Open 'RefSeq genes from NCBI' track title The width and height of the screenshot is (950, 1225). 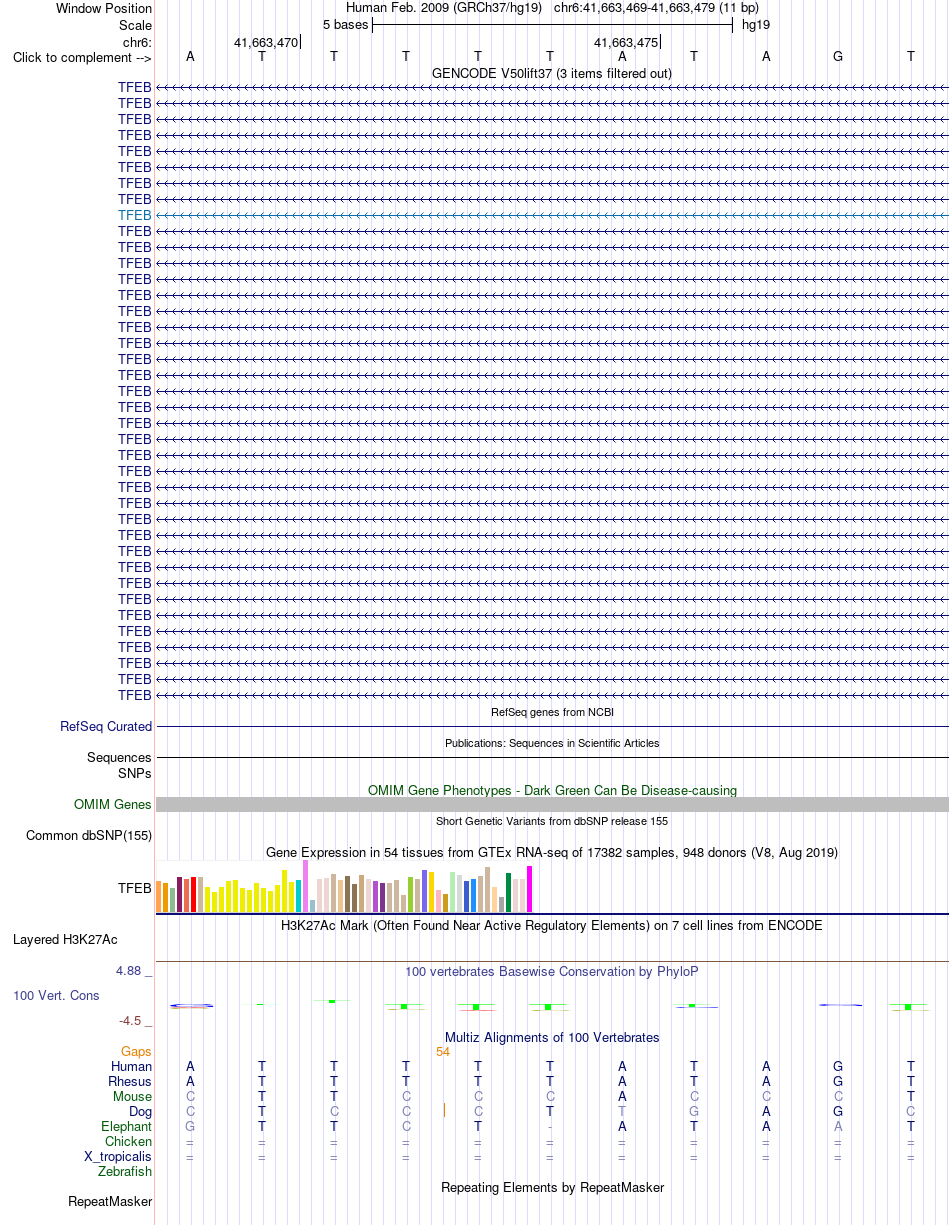[552, 712]
